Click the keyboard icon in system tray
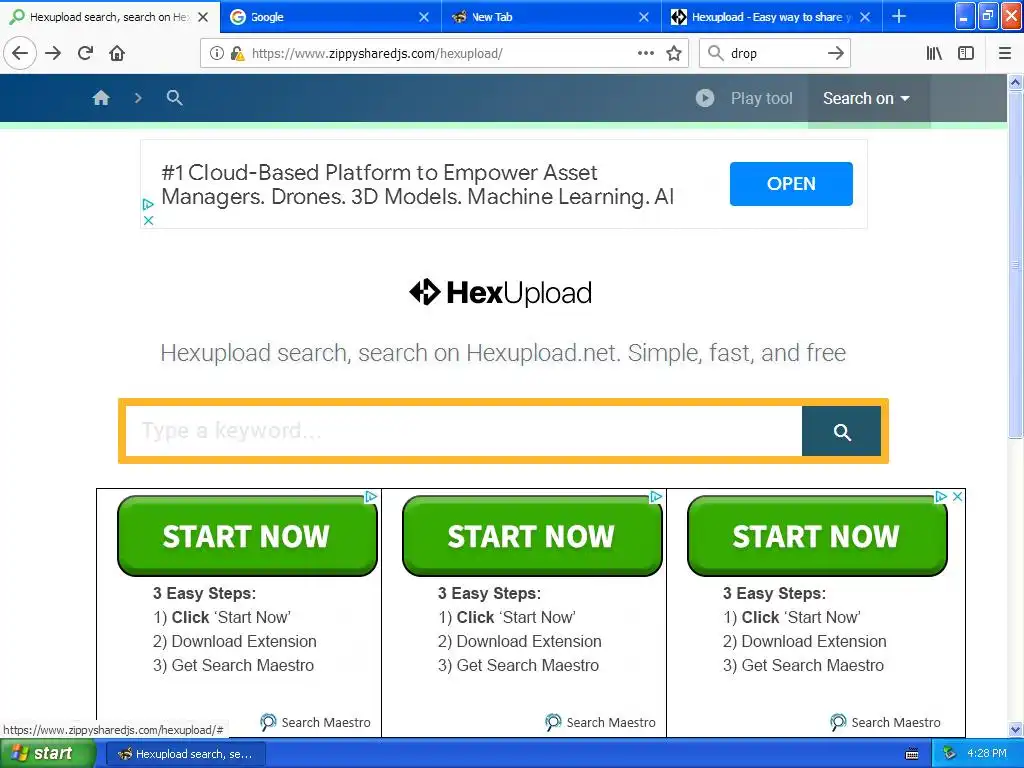The width and height of the screenshot is (1024, 768). tap(912, 754)
